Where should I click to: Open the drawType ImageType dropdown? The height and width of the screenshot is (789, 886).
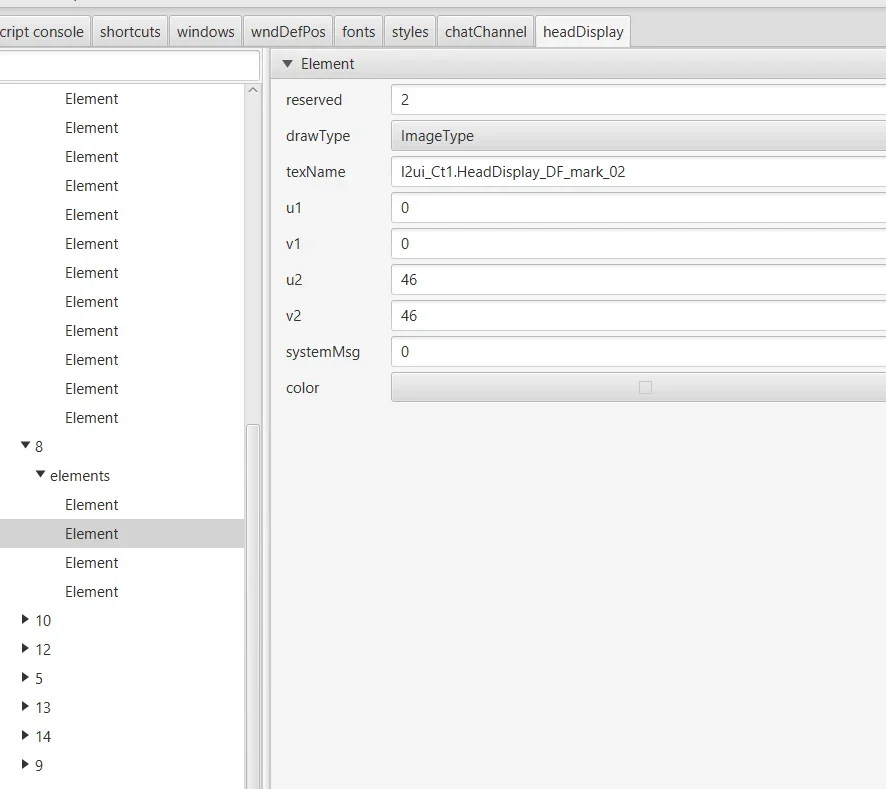(x=639, y=136)
